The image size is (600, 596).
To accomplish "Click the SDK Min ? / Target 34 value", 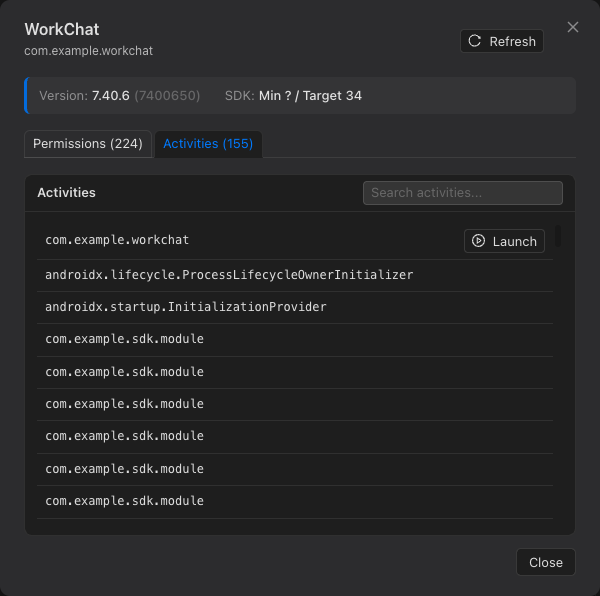I will (310, 96).
